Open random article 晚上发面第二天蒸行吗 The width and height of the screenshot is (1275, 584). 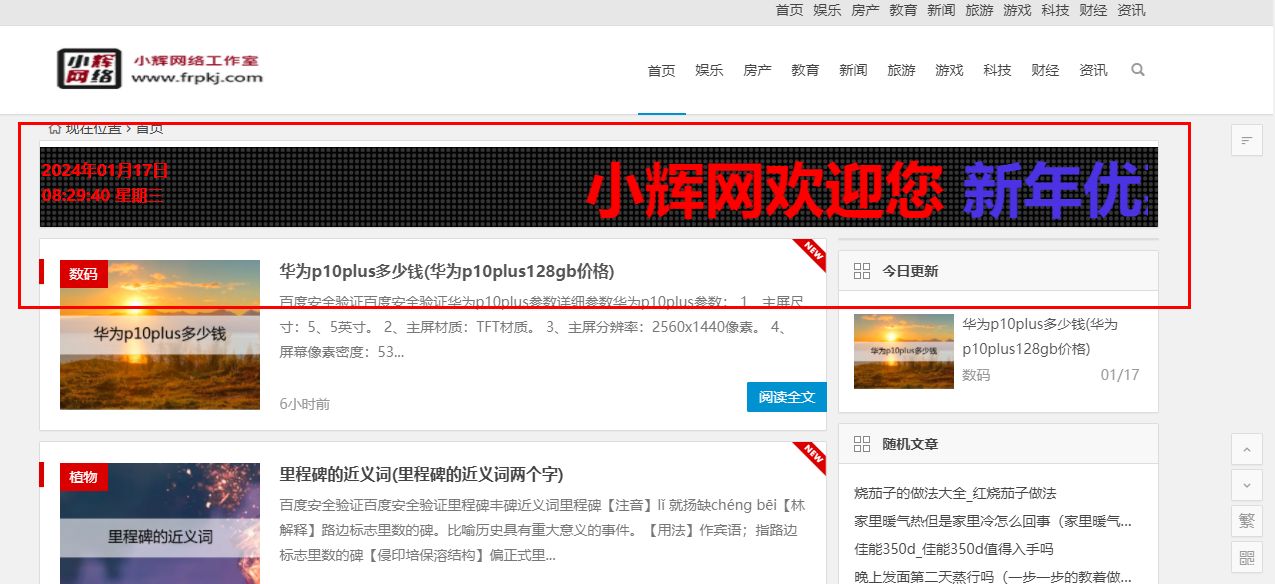coord(993,577)
